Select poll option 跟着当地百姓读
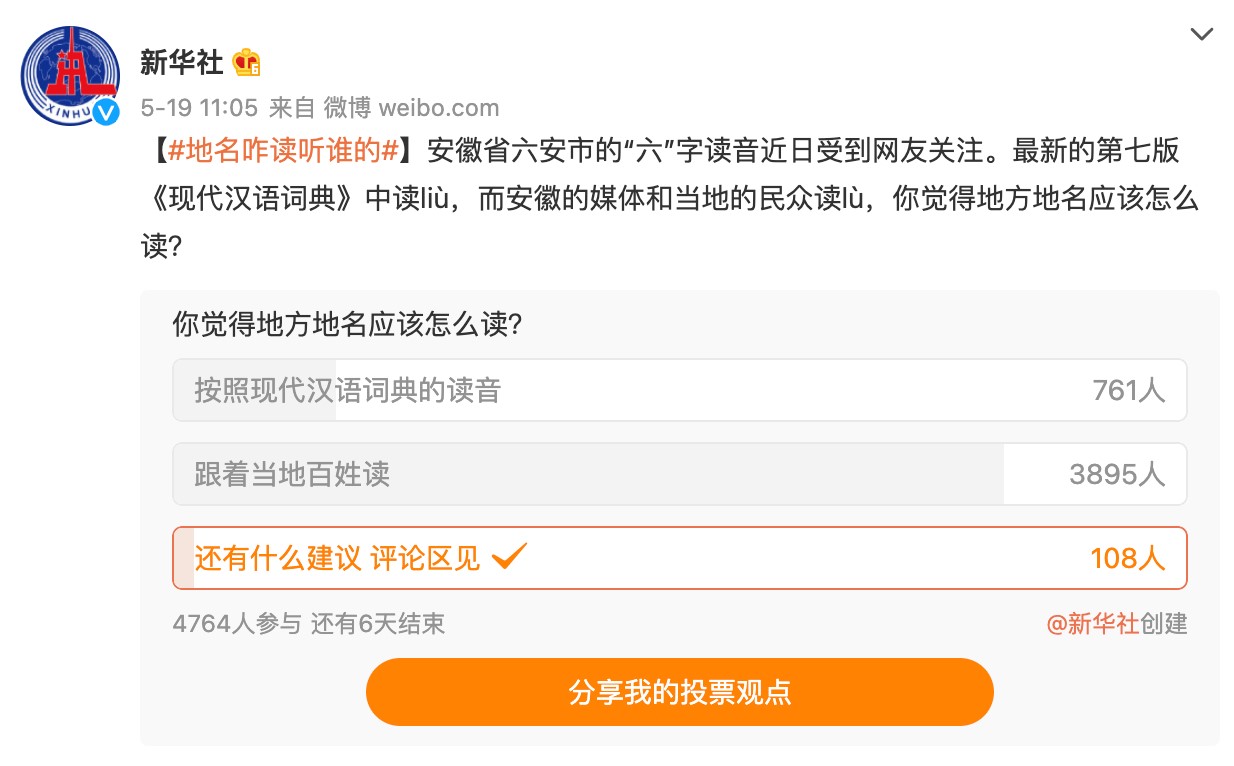 [x=292, y=474]
